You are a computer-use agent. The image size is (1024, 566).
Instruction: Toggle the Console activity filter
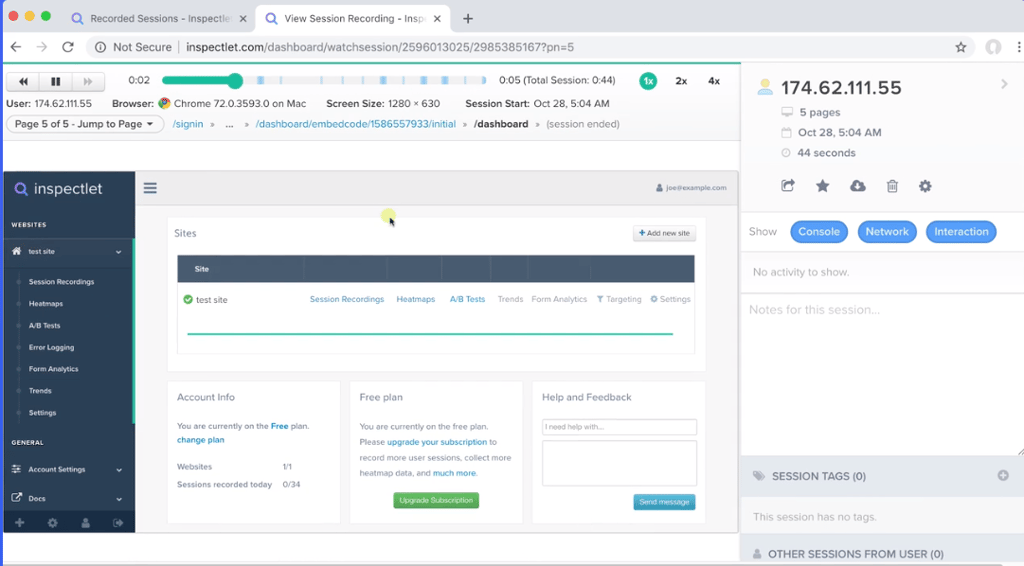coord(818,232)
